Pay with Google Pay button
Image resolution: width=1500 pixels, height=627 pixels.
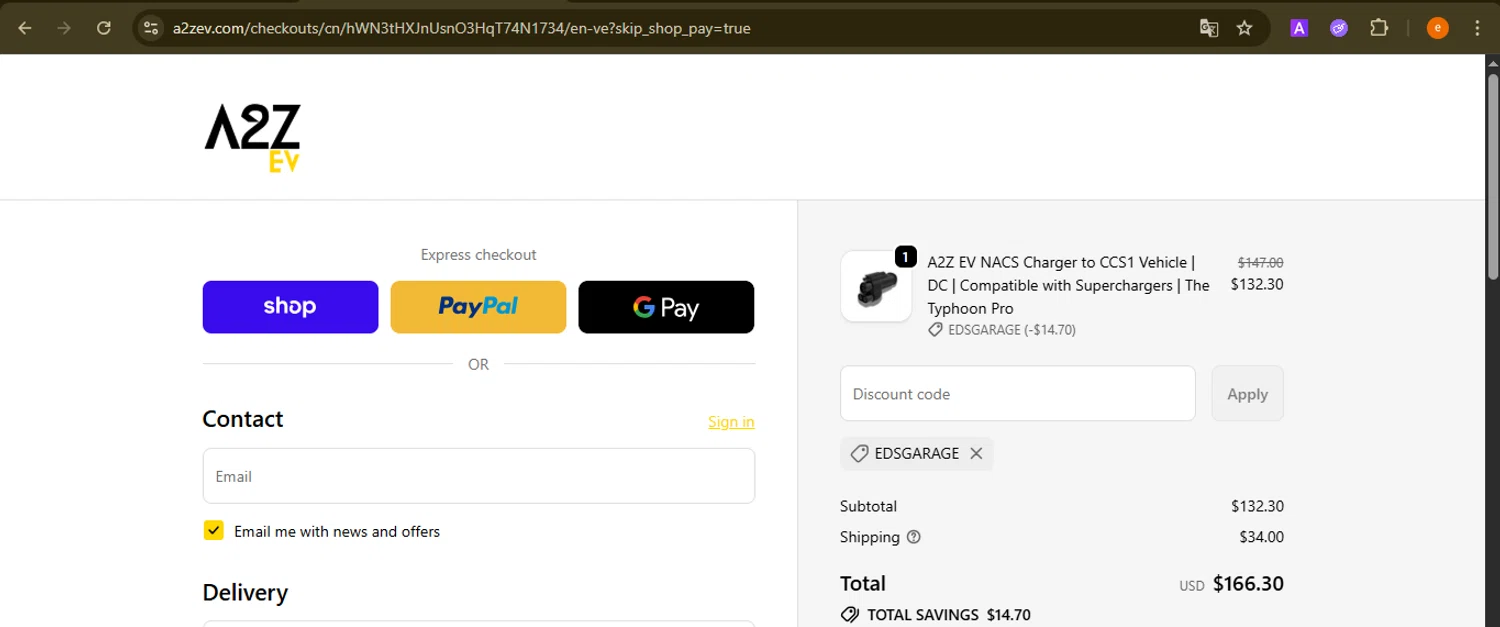coord(666,307)
